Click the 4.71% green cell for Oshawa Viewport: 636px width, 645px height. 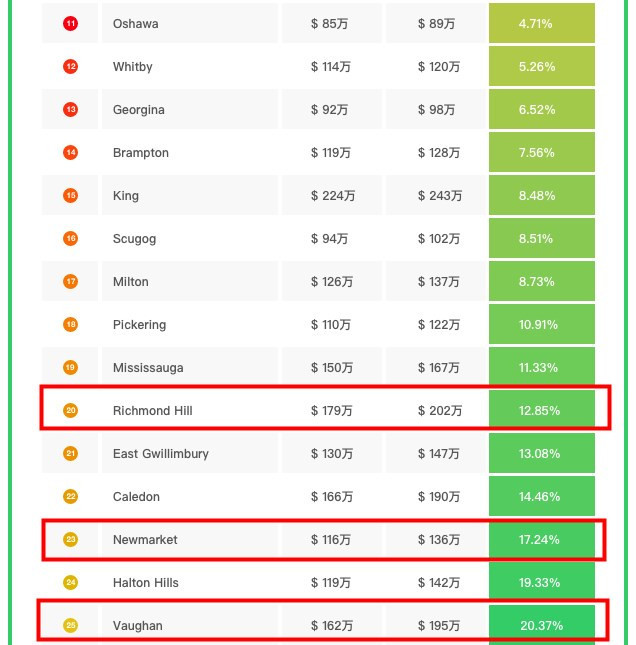pos(541,23)
